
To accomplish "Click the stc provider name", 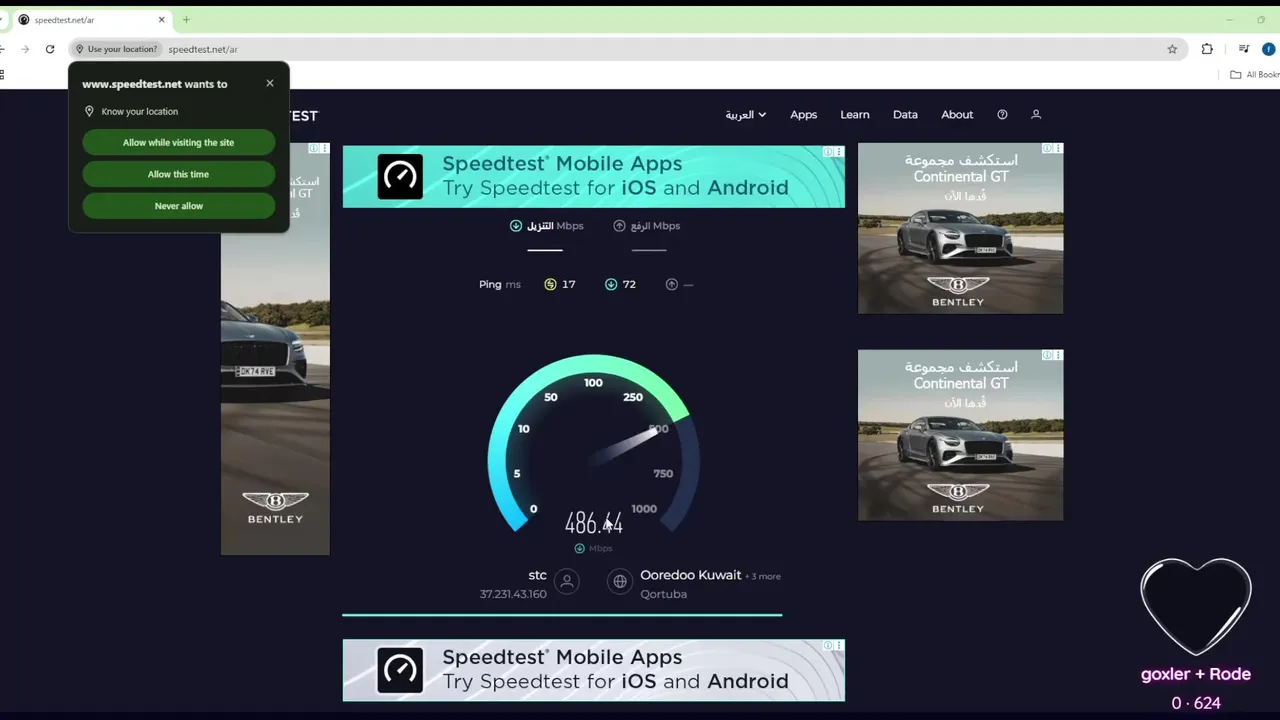I will coord(537,575).
